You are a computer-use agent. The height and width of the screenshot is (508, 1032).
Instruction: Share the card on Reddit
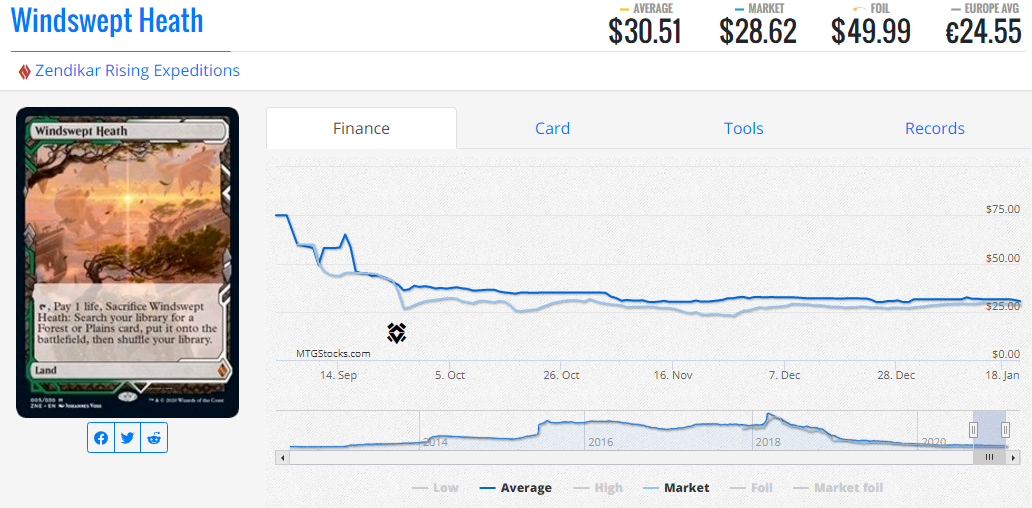click(153, 438)
